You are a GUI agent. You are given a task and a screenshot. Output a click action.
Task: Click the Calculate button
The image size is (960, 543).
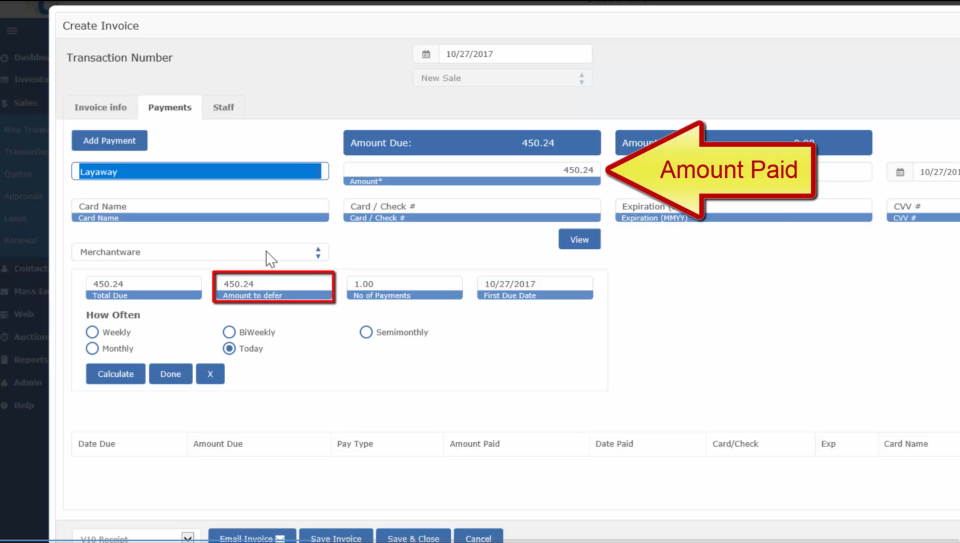(116, 374)
